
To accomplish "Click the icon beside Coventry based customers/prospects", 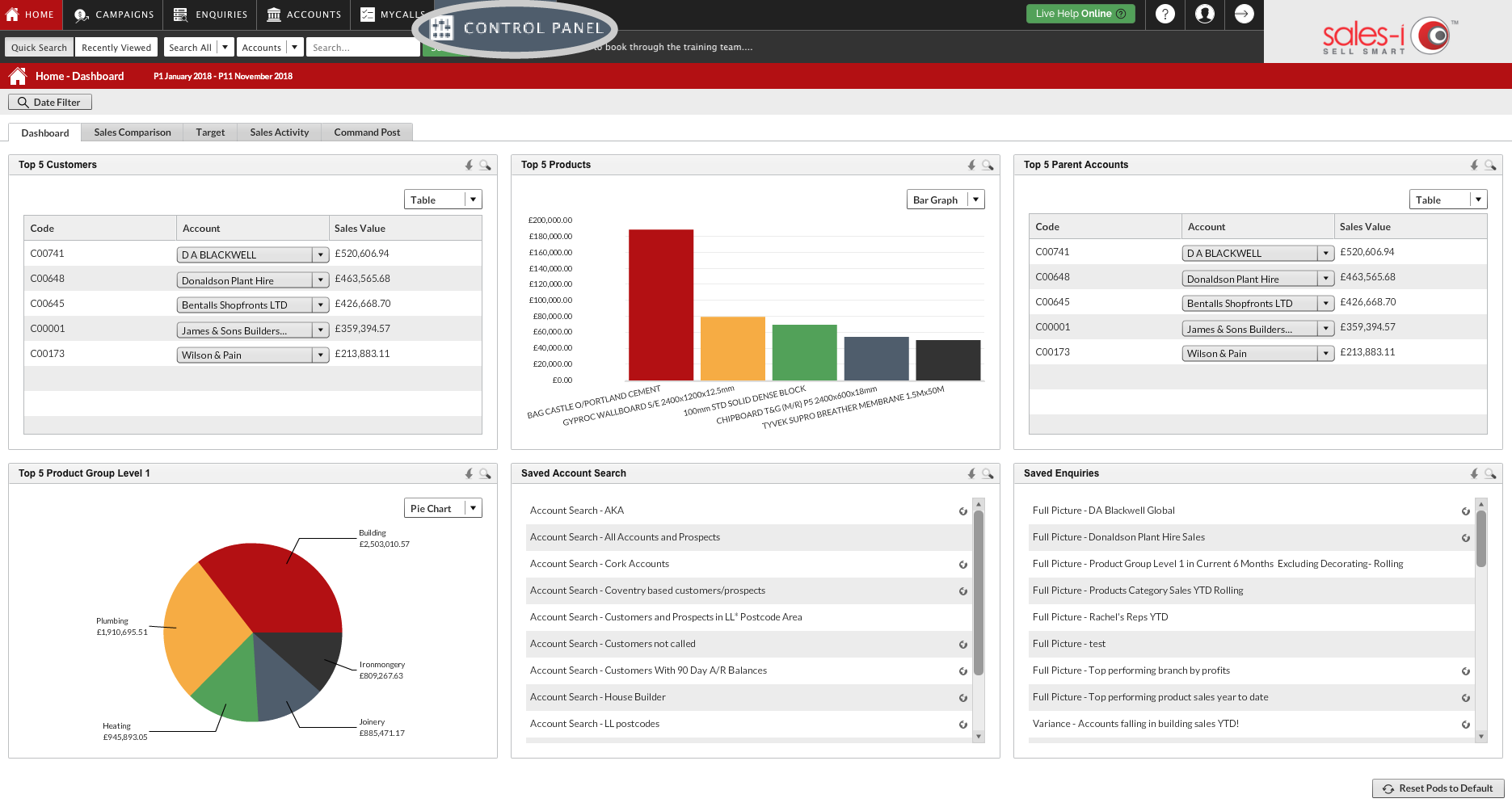I will tap(963, 591).
